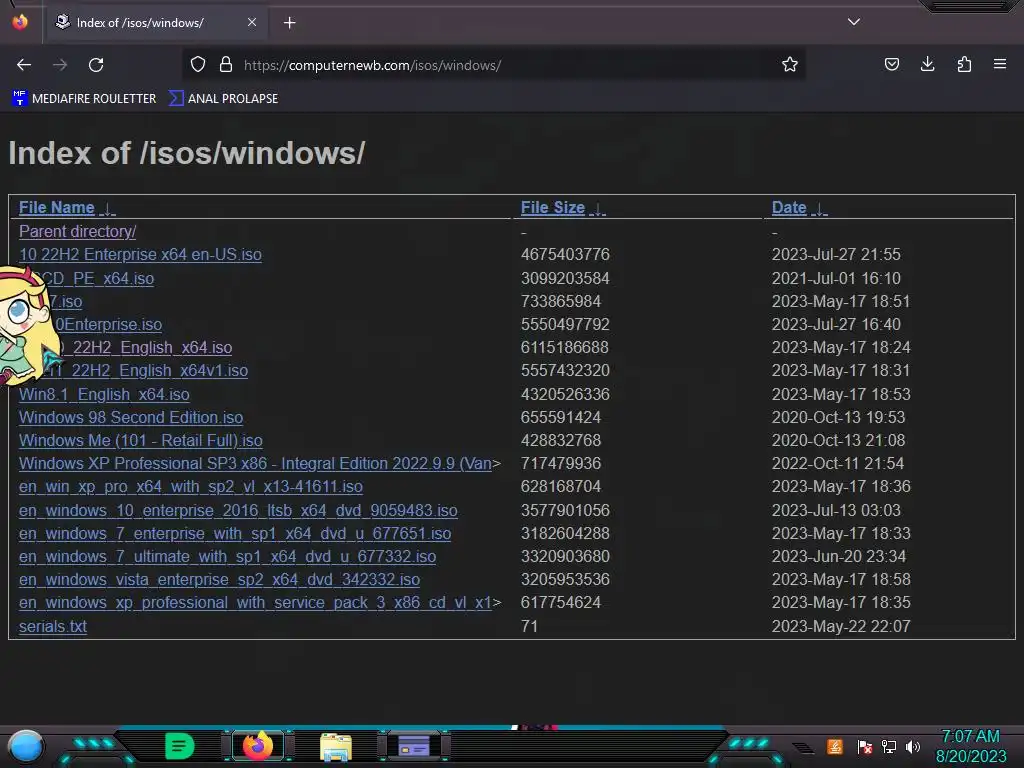Open Windows XP Professional SP3 Integral Edition link
Viewport: 1024px width, 768px height.
255,464
